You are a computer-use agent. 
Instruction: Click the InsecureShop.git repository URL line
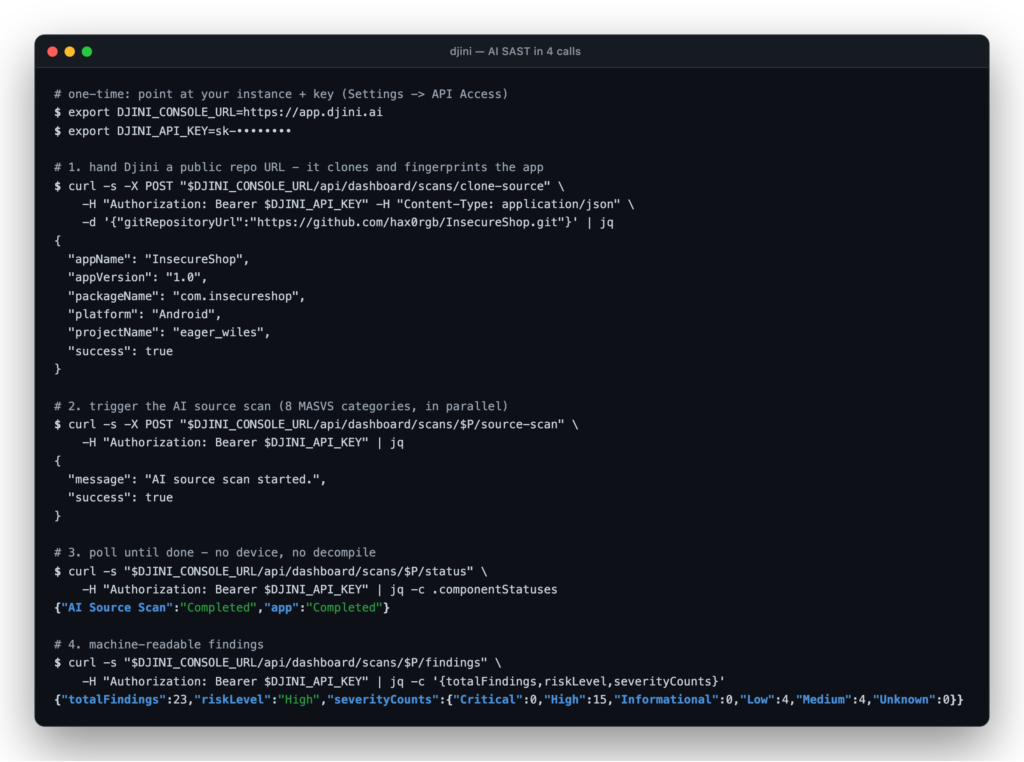347,223
